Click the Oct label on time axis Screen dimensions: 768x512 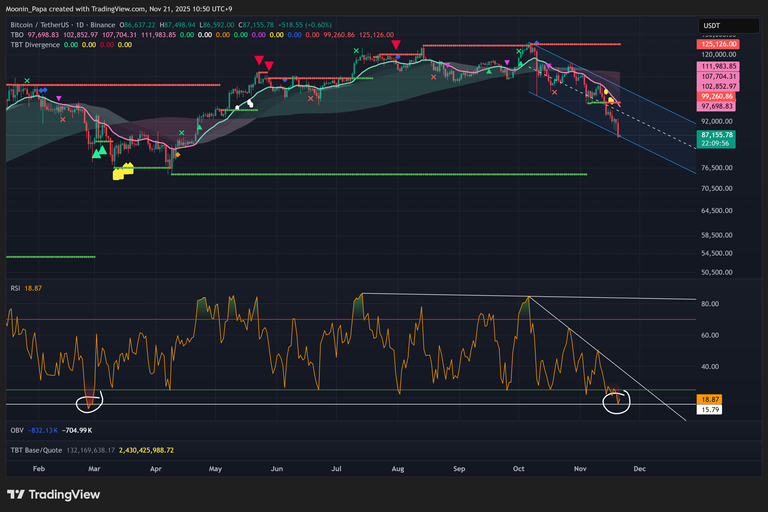point(518,467)
